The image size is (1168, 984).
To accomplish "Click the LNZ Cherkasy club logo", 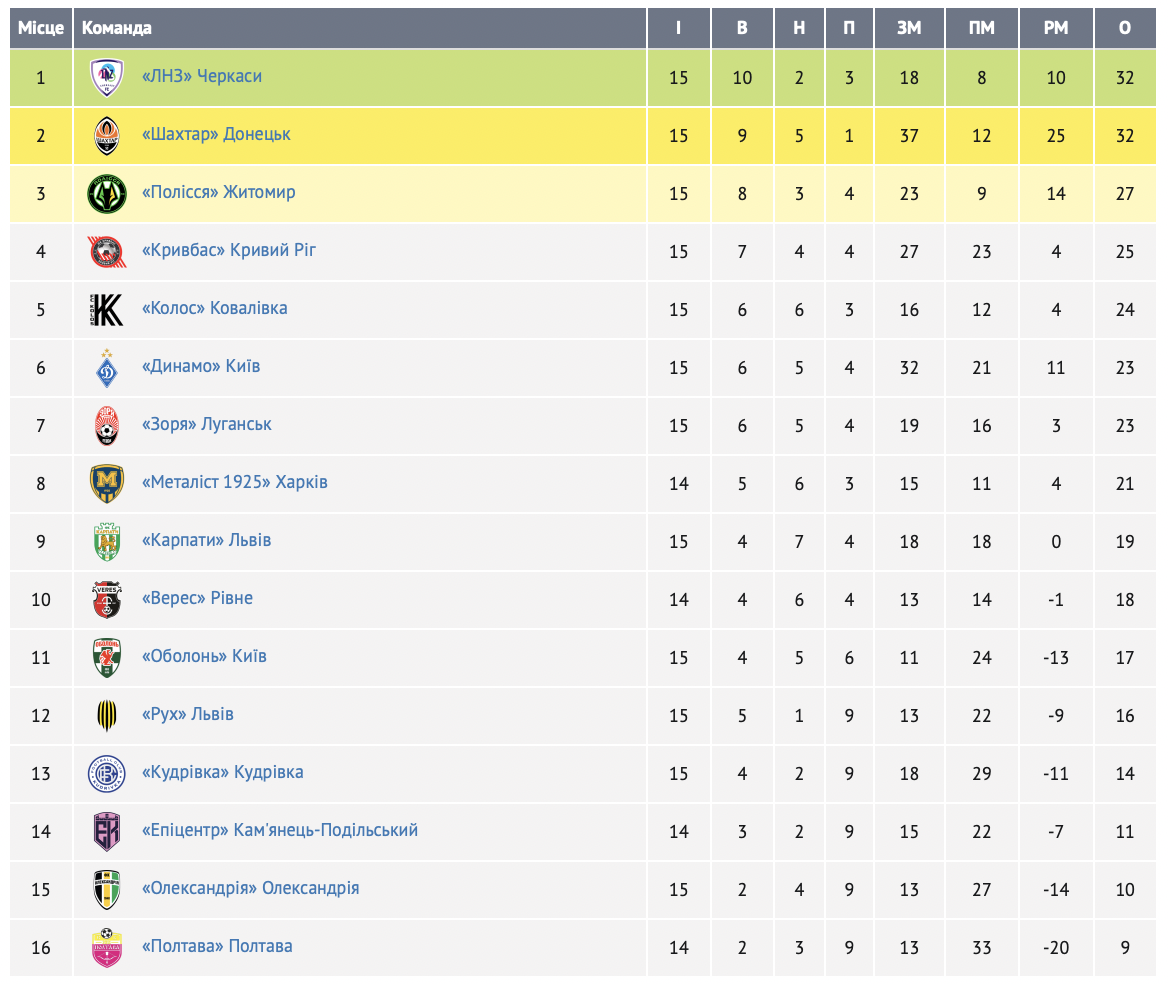I will click(x=107, y=77).
